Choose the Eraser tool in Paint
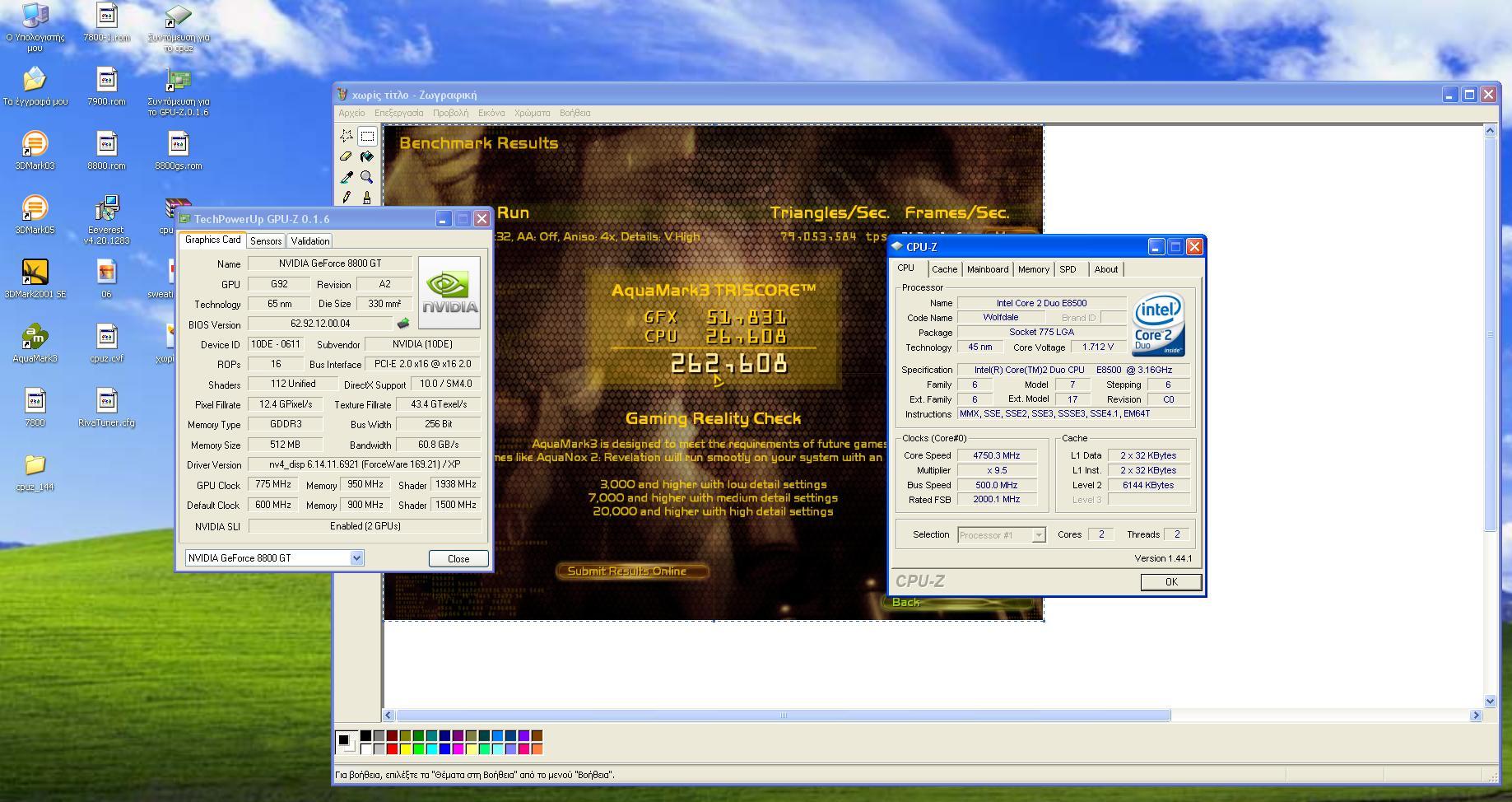 click(x=347, y=156)
